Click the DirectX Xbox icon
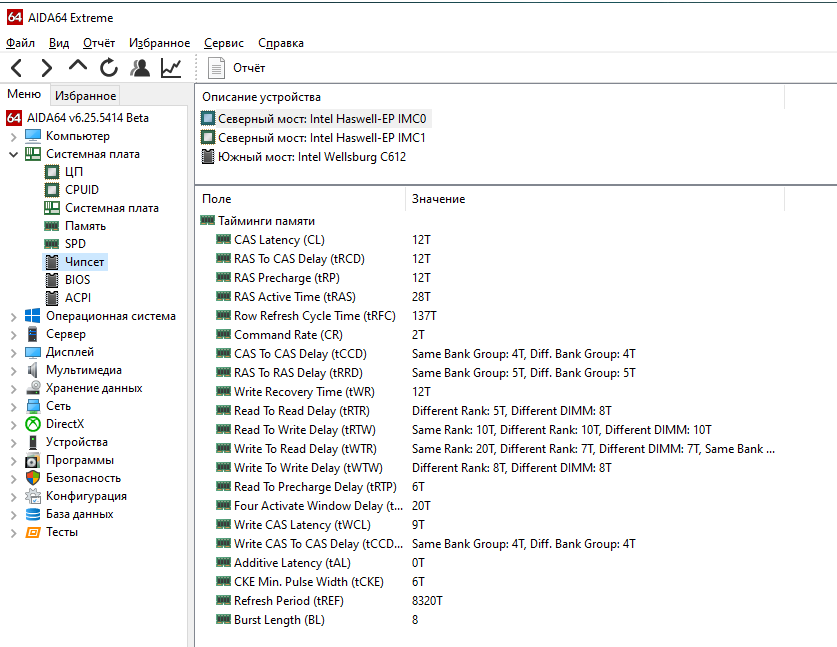 coord(33,424)
